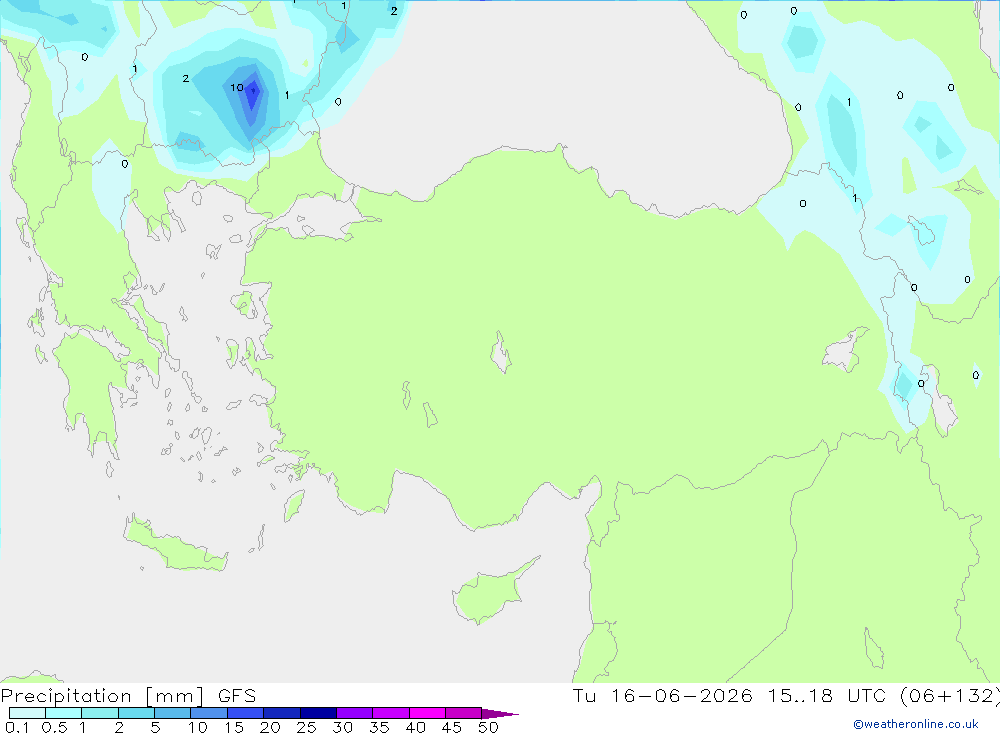The image size is (1000, 733).
Task: Click the 25–30 mm legend color swatch
Action: click(x=318, y=713)
